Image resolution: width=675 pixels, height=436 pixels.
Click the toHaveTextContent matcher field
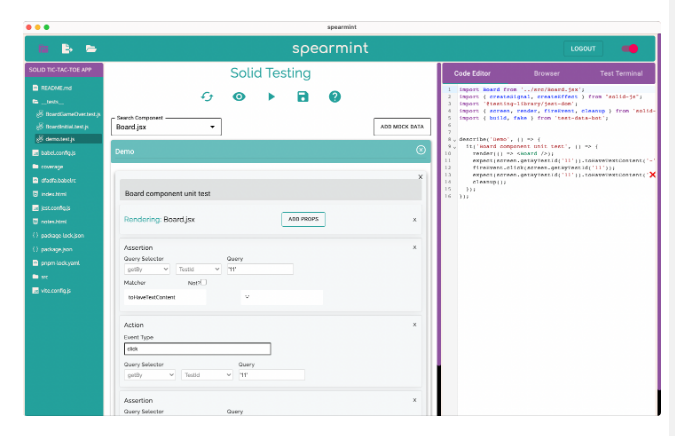pos(165,297)
